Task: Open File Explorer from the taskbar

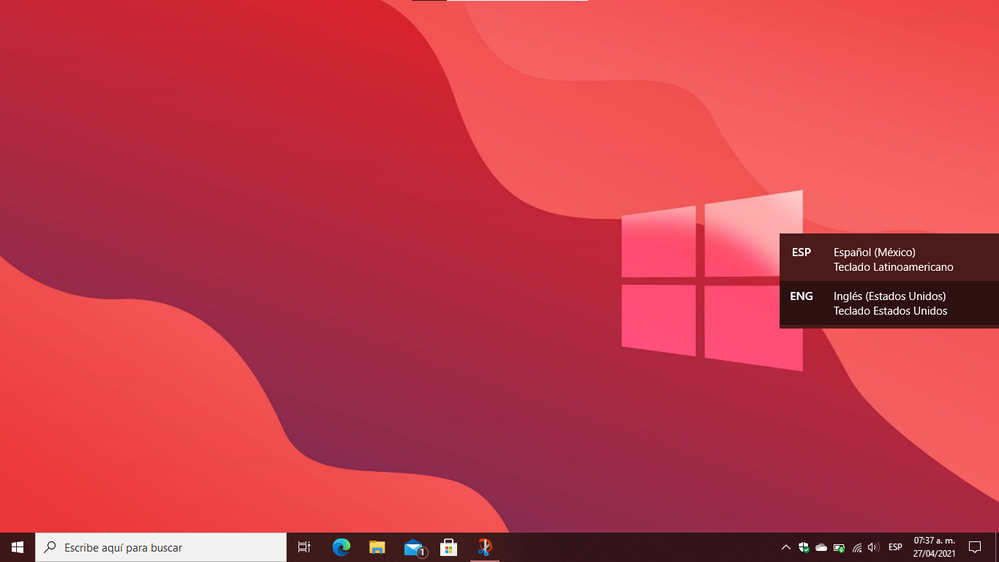Action: [377, 547]
